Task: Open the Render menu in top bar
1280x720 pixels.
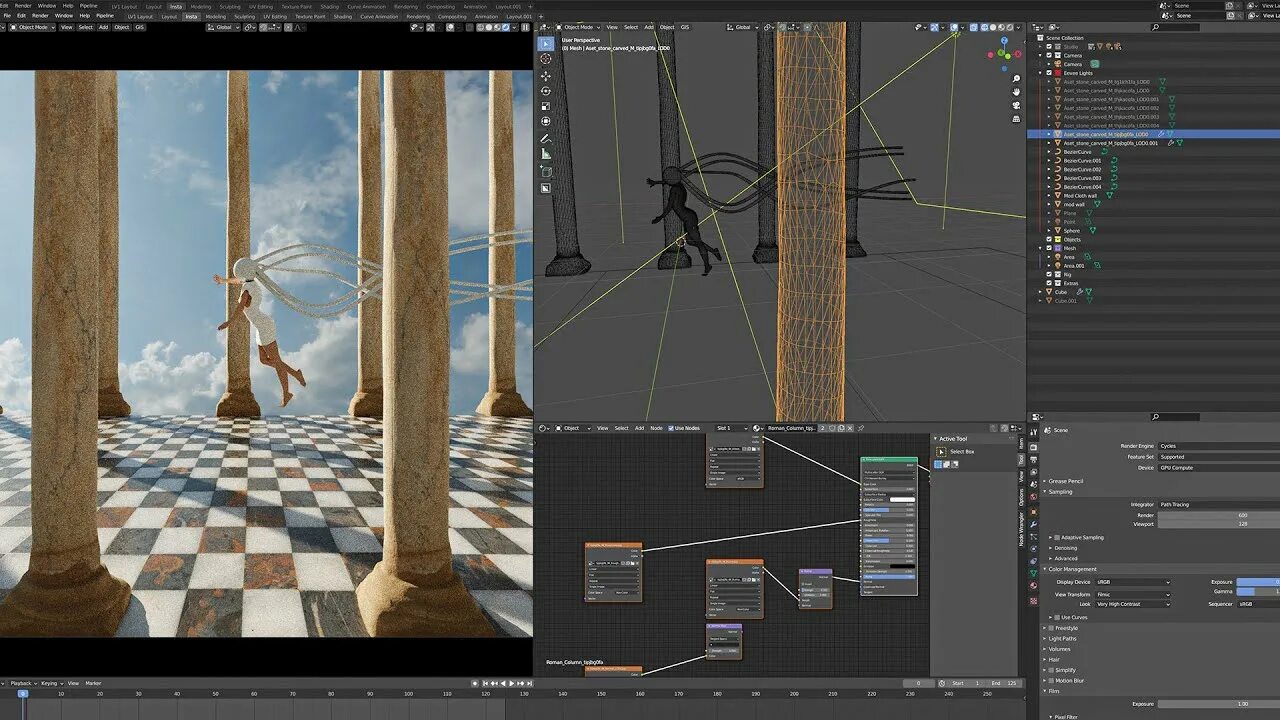Action: click(x=40, y=16)
